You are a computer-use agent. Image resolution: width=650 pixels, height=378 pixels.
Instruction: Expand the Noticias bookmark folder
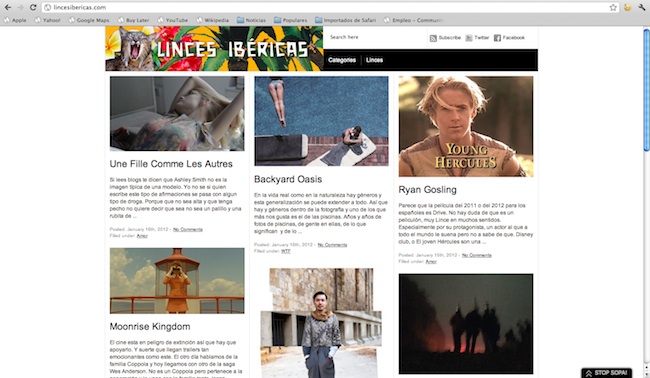click(251, 20)
